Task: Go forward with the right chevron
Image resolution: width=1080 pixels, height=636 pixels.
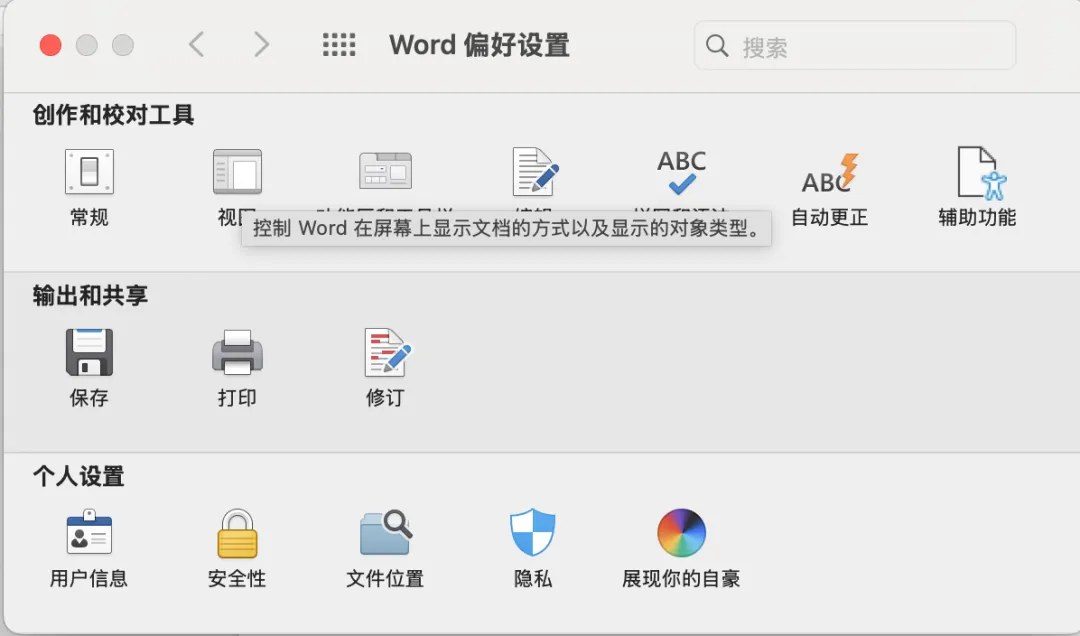Action: [261, 45]
